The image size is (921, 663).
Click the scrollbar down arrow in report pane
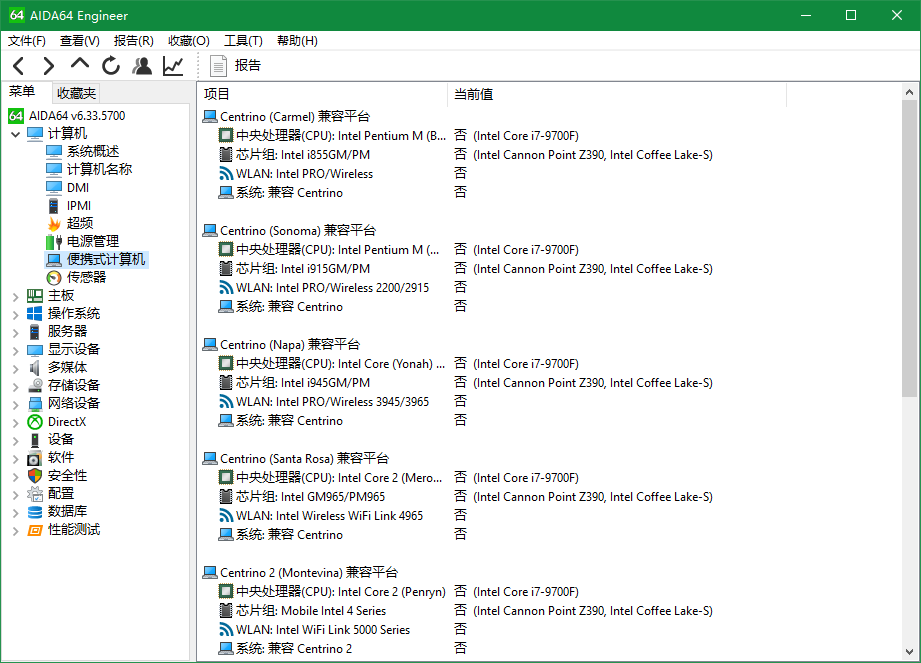(909, 651)
